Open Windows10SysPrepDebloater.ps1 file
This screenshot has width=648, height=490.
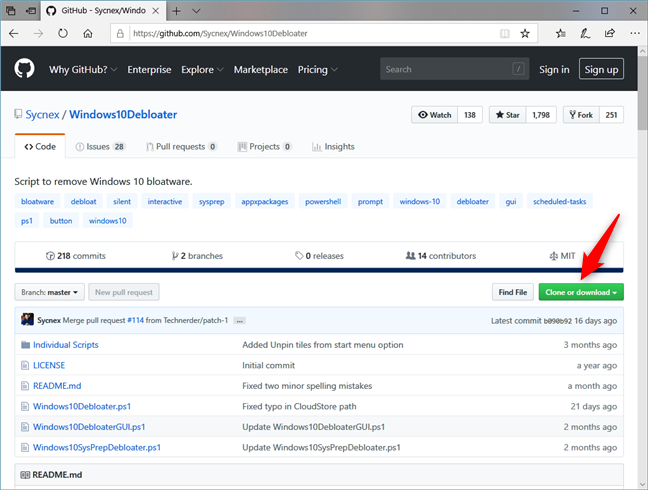click(97, 447)
